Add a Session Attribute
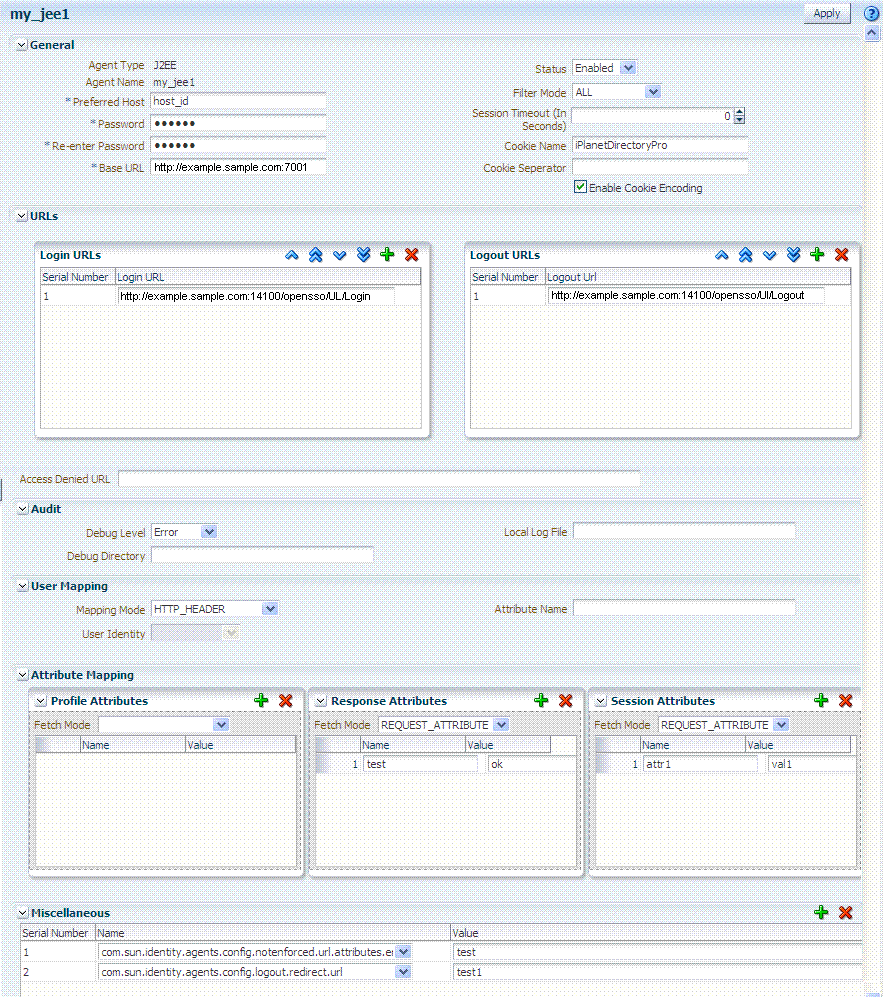883x997 pixels. (821, 701)
